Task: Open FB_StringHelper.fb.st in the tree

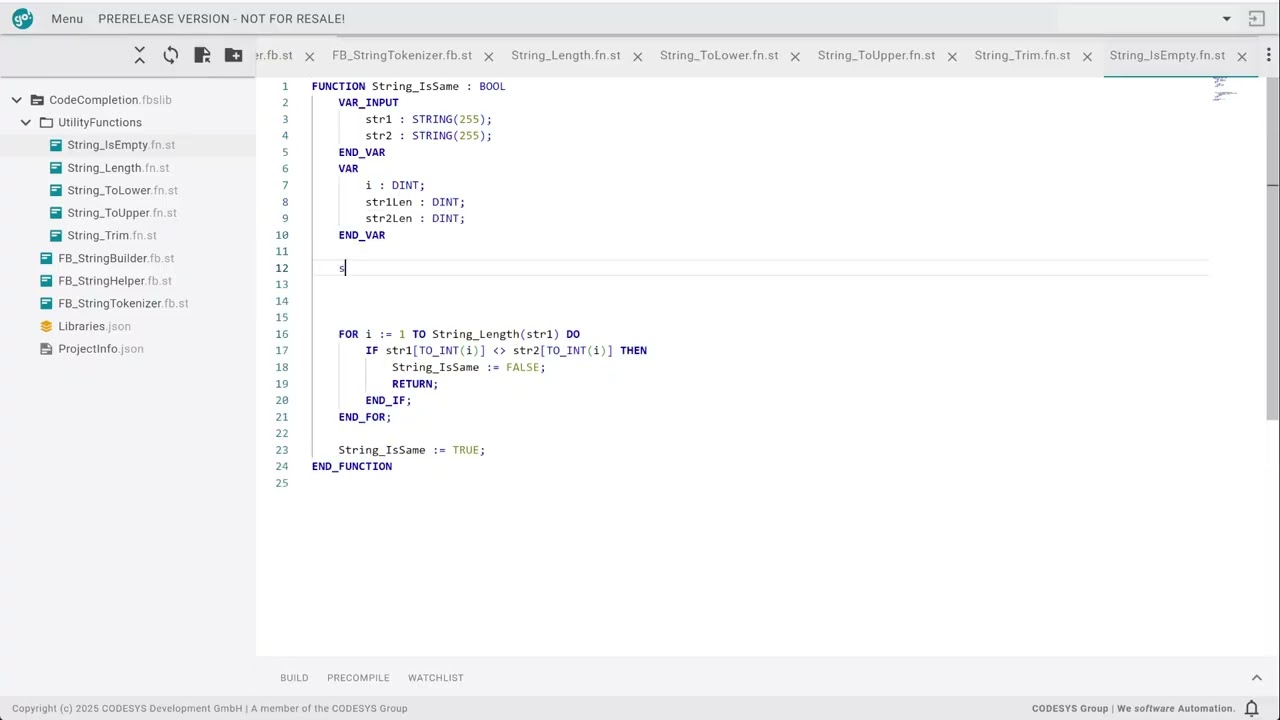Action: (115, 281)
